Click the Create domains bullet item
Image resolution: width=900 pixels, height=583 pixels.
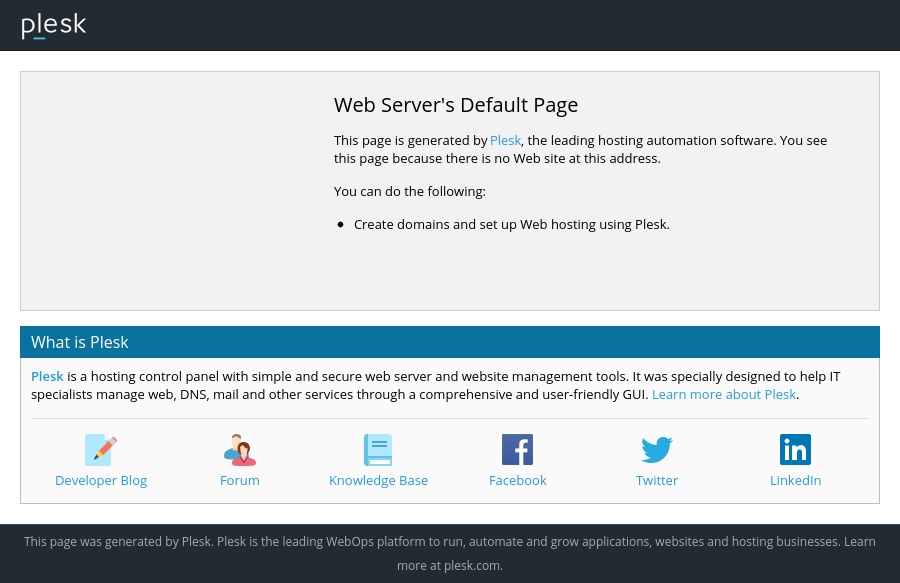[511, 225]
